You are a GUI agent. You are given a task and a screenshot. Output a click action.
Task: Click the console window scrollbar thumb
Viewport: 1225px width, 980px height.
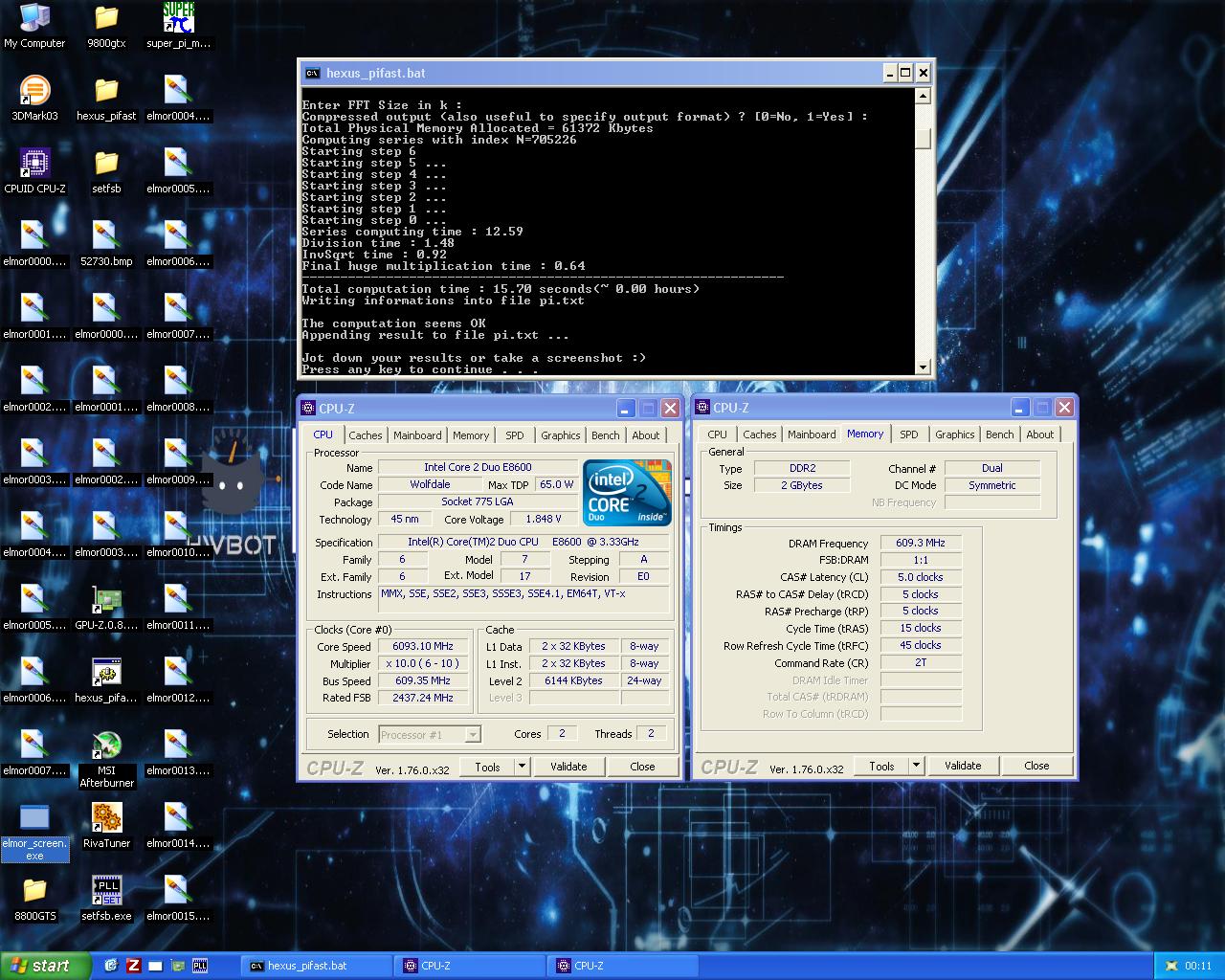(x=923, y=138)
